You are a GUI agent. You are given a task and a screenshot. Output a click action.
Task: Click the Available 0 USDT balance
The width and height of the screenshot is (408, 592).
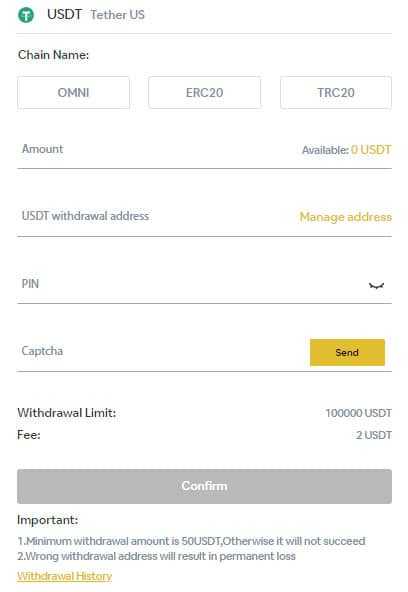click(x=346, y=150)
